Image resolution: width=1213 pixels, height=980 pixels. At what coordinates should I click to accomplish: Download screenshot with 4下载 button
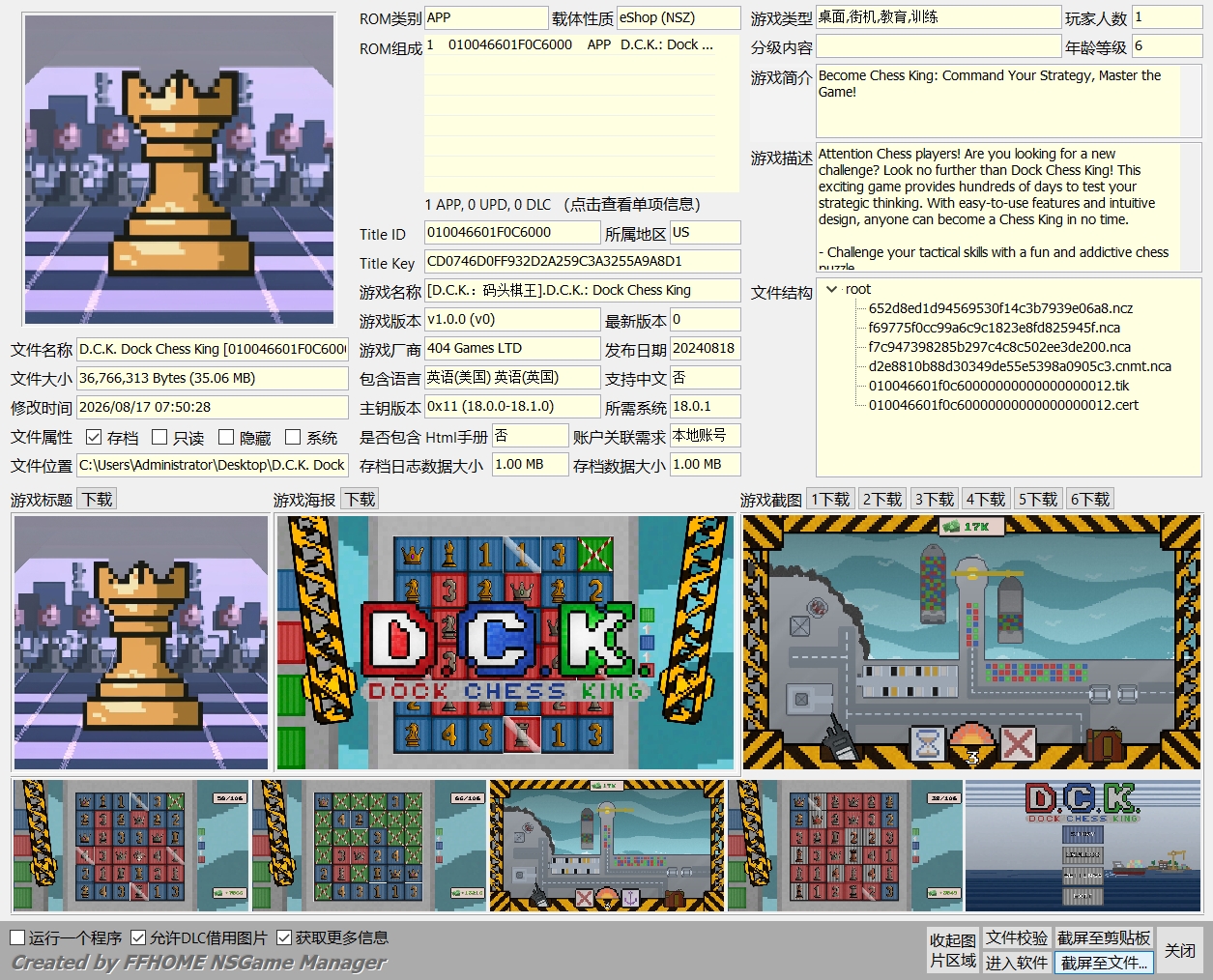coord(986,499)
